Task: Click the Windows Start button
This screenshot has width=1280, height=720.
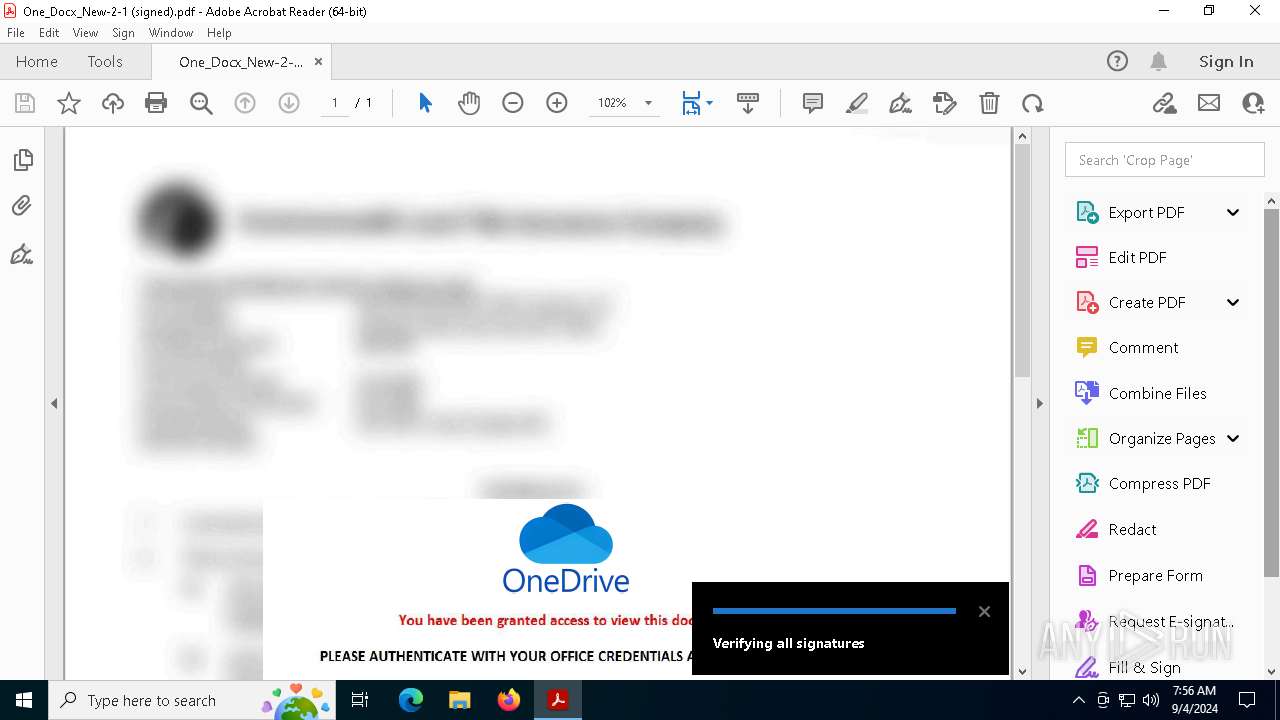Action: click(x=24, y=700)
